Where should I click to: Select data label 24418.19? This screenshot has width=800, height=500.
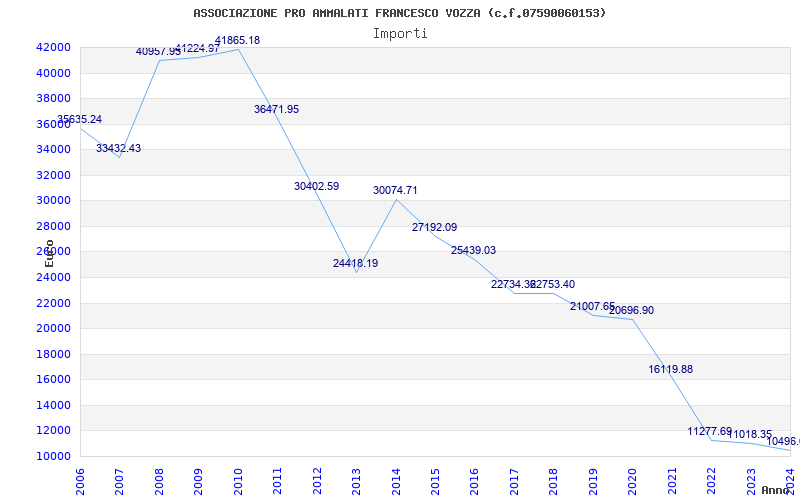(356, 264)
